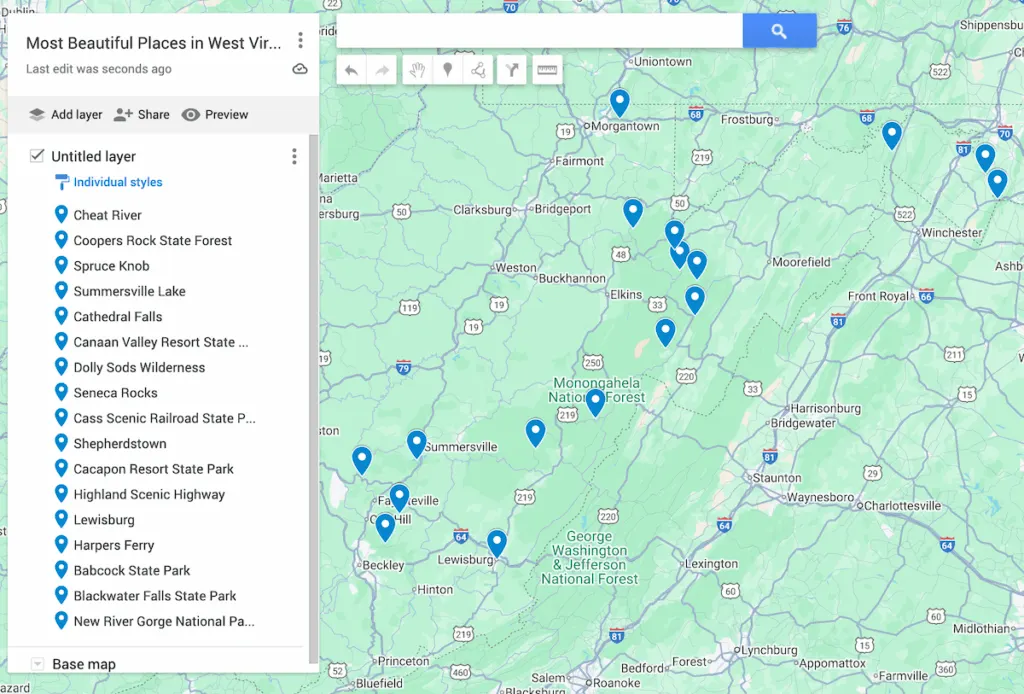The height and width of the screenshot is (694, 1024).
Task: Click the blue search button
Action: (x=779, y=31)
